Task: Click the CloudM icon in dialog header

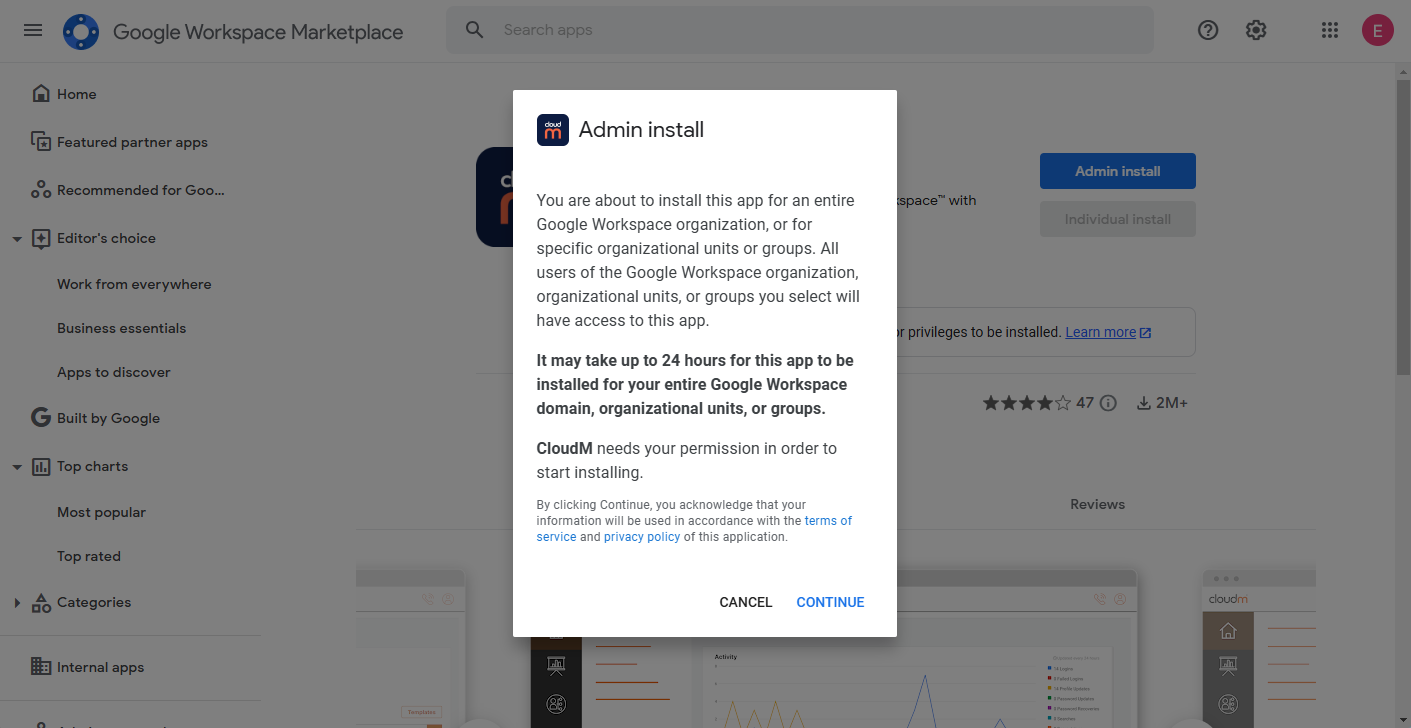Action: click(x=553, y=130)
